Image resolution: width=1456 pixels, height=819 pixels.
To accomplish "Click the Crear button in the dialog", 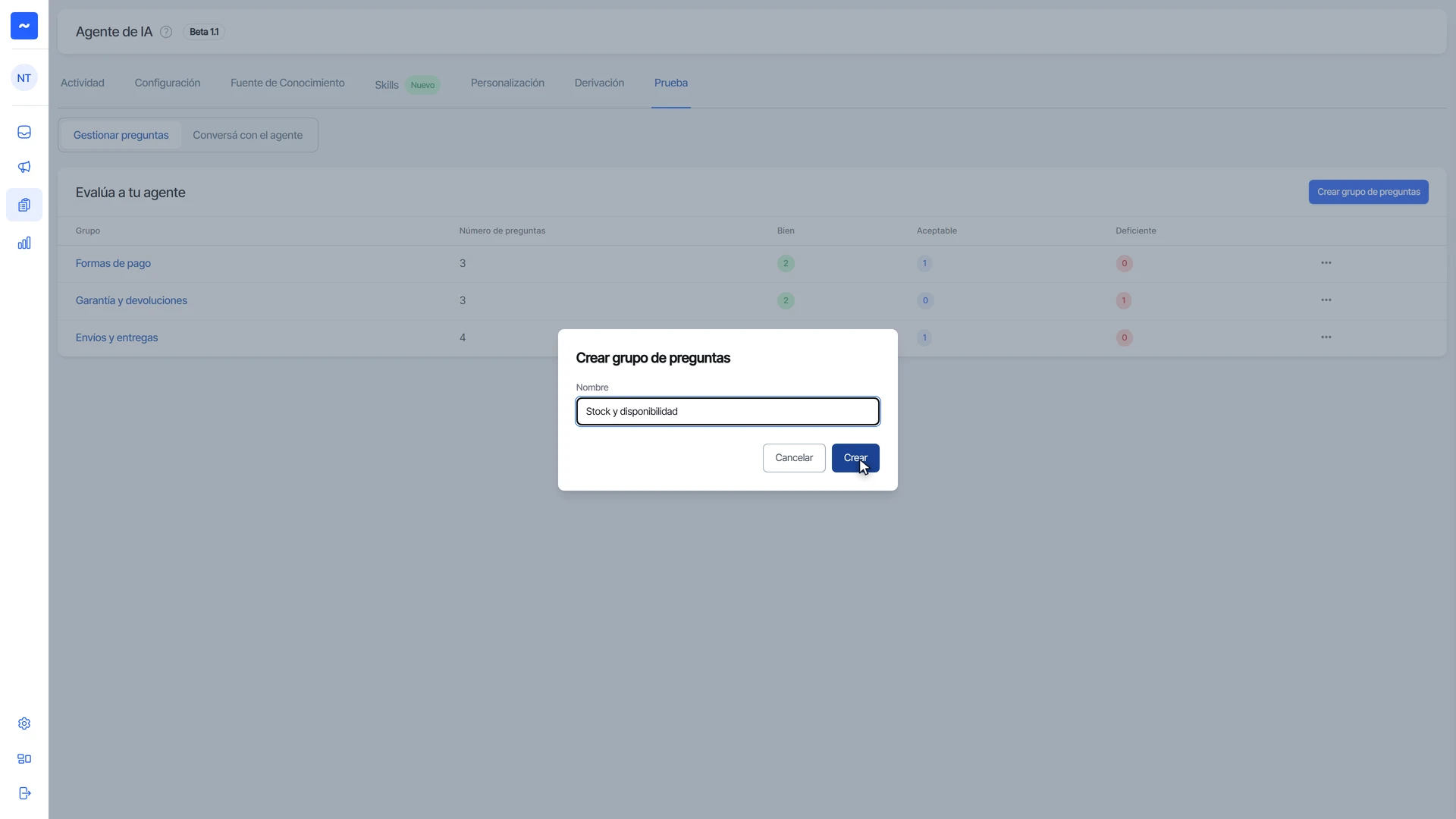I will (x=855, y=458).
